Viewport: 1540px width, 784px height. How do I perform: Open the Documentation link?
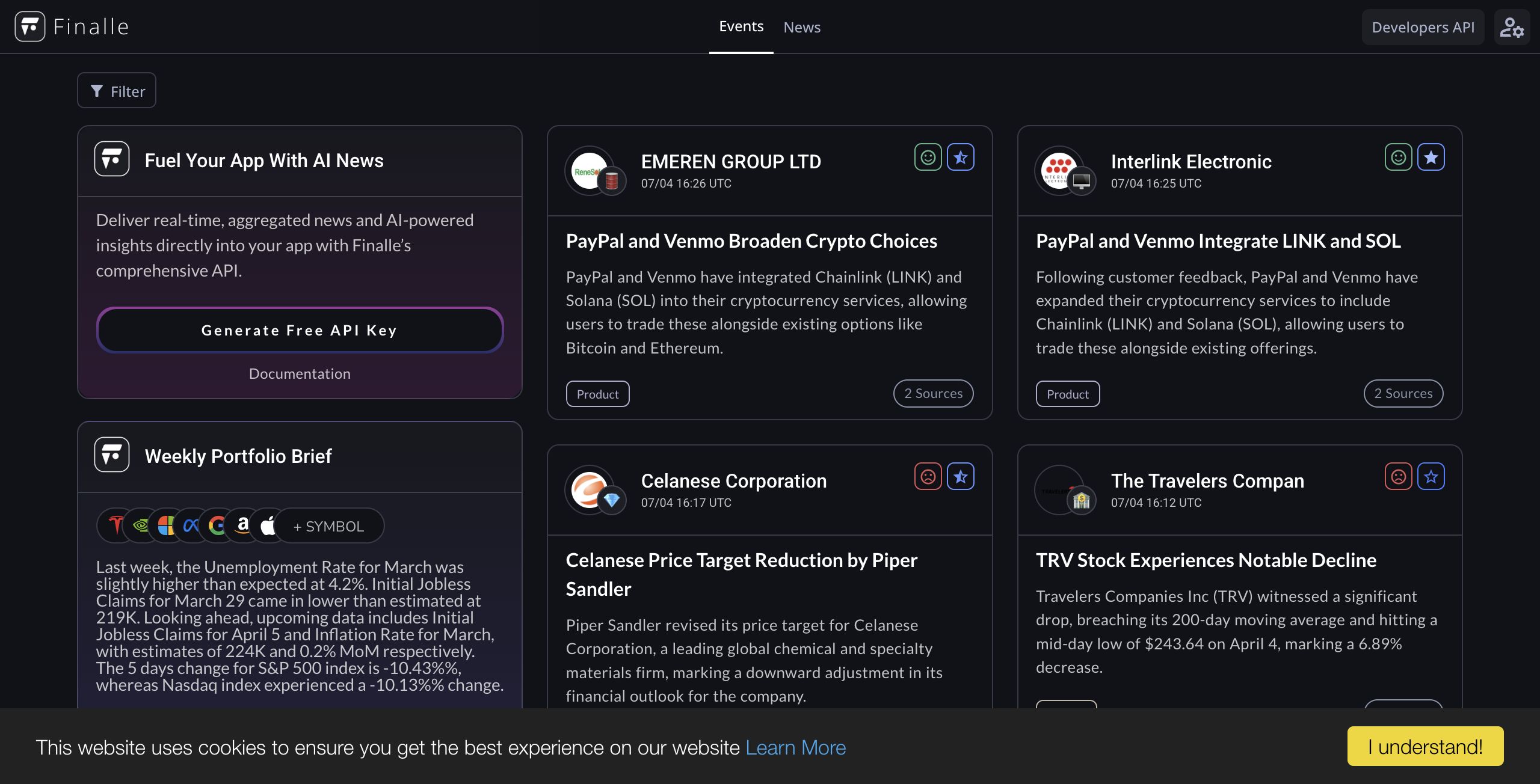click(x=300, y=373)
